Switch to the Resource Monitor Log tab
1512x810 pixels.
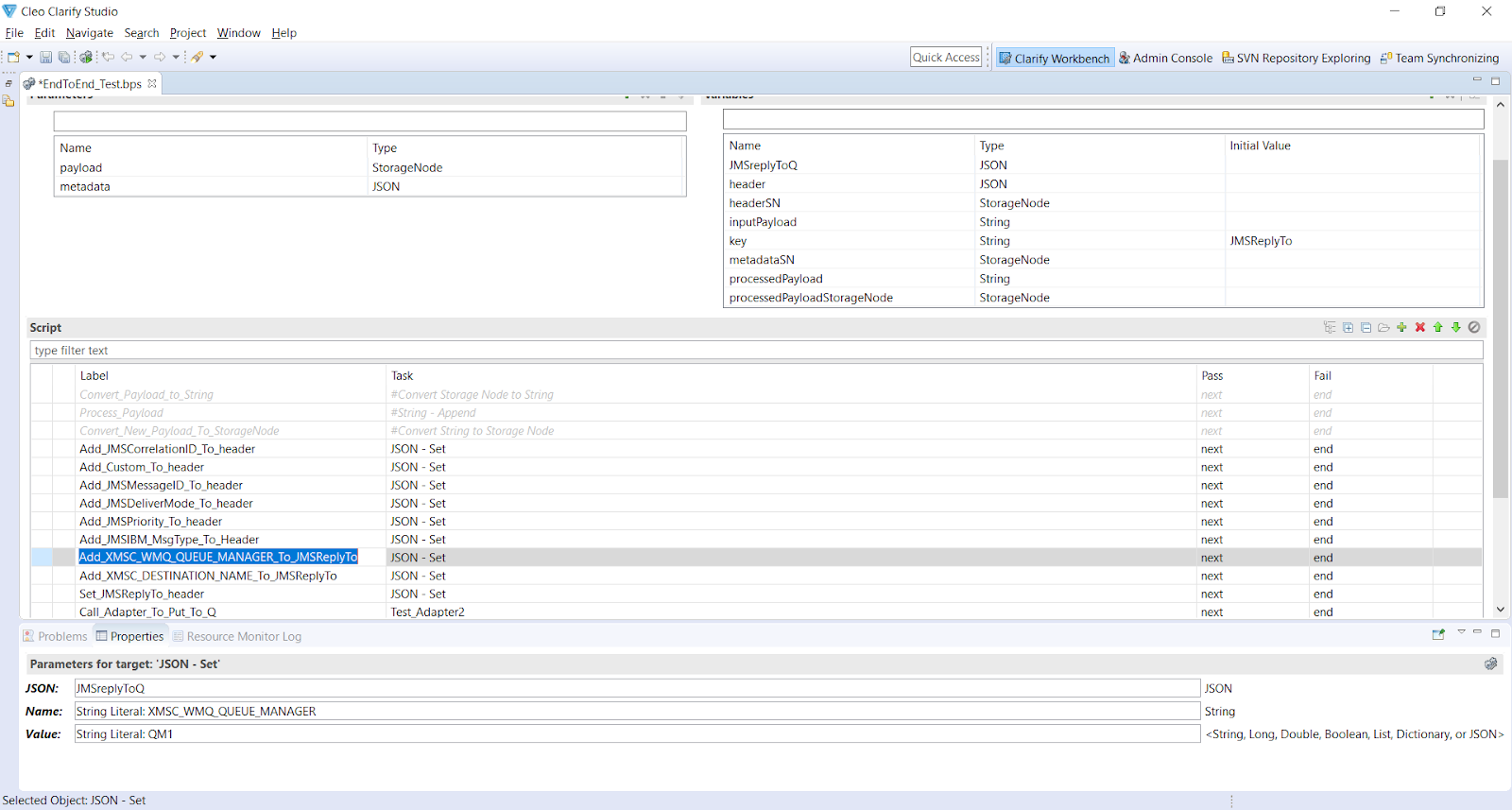(243, 636)
